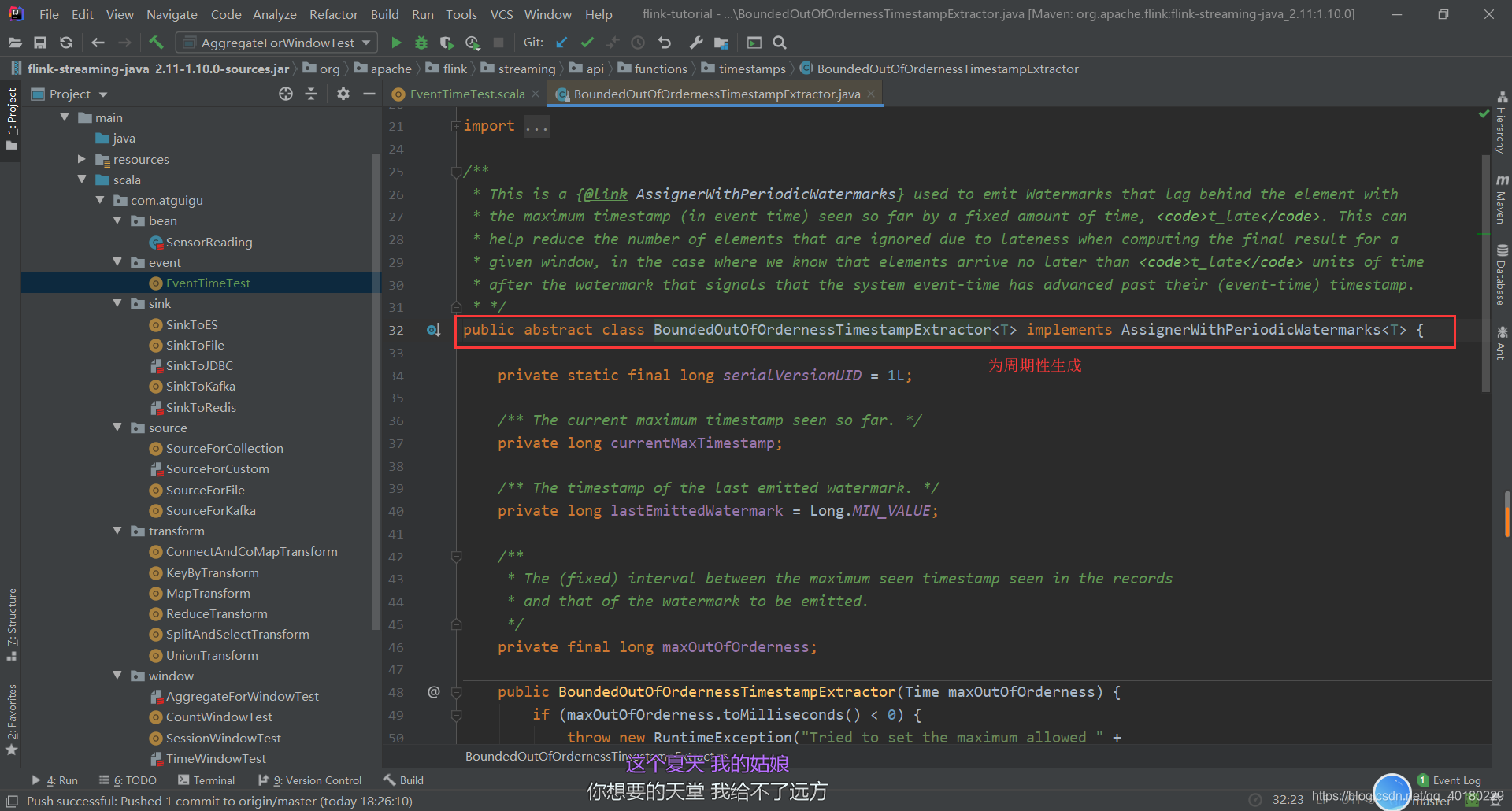This screenshot has width=1512, height=811.
Task: Open the VCS menu
Action: pyautogui.click(x=502, y=14)
